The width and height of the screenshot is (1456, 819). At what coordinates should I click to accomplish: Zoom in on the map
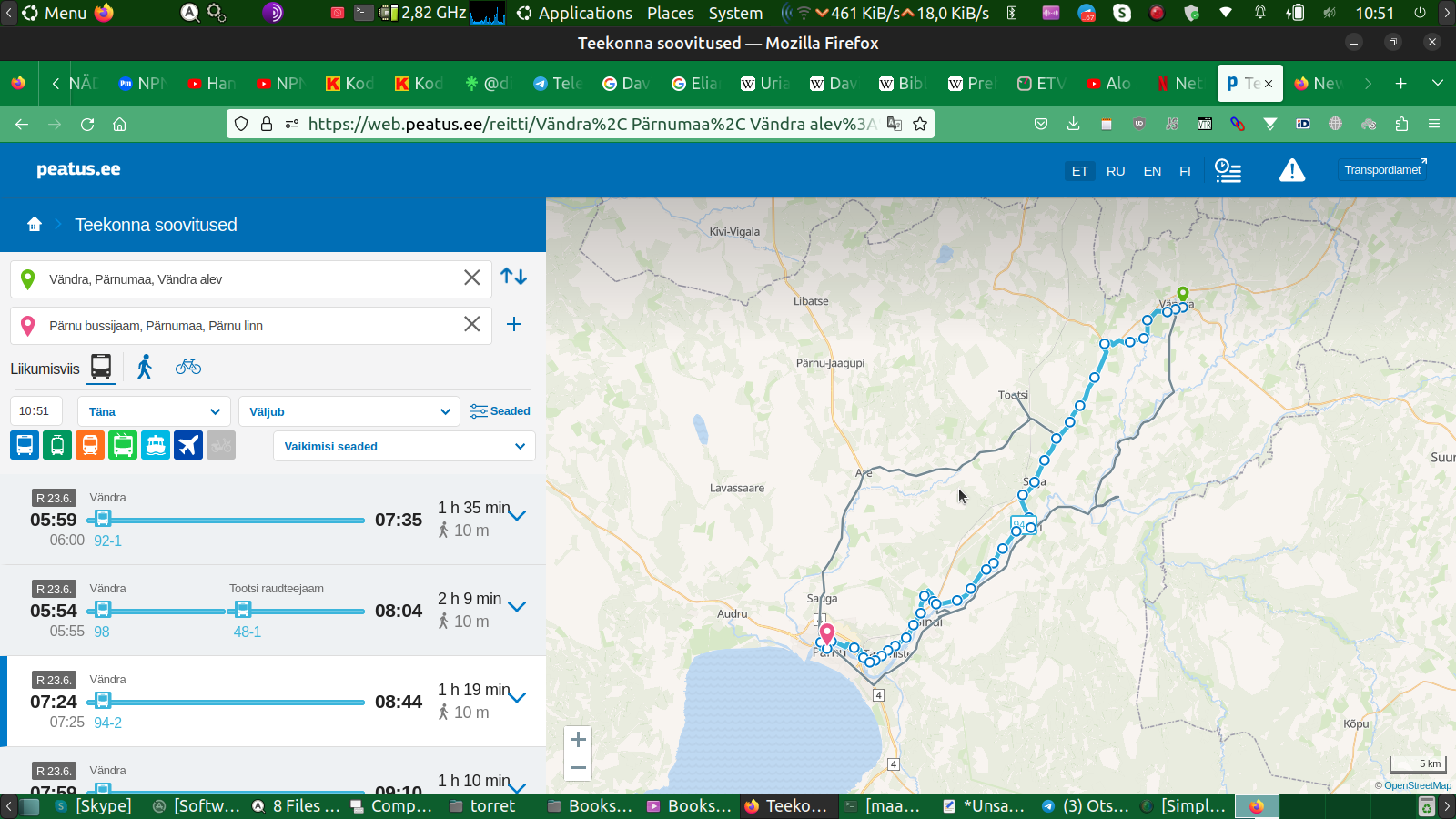coord(578,740)
